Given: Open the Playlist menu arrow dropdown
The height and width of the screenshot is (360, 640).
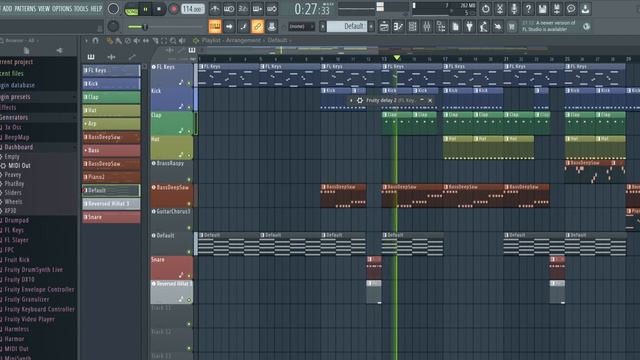Looking at the screenshot, I should coord(87,40).
